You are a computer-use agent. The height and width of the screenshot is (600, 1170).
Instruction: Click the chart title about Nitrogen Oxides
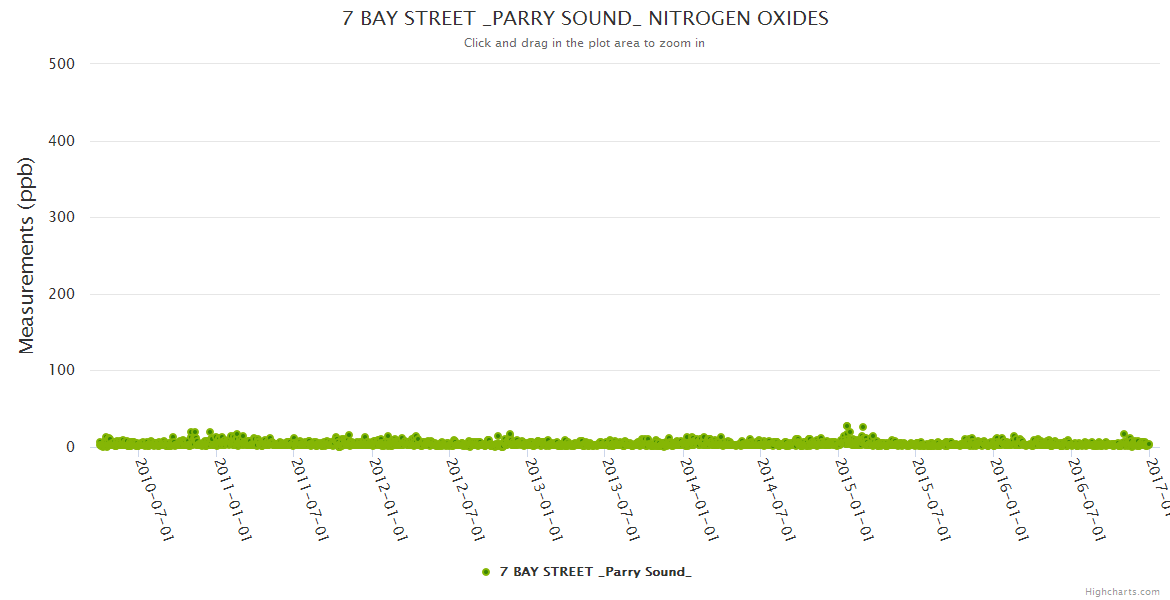click(585, 19)
